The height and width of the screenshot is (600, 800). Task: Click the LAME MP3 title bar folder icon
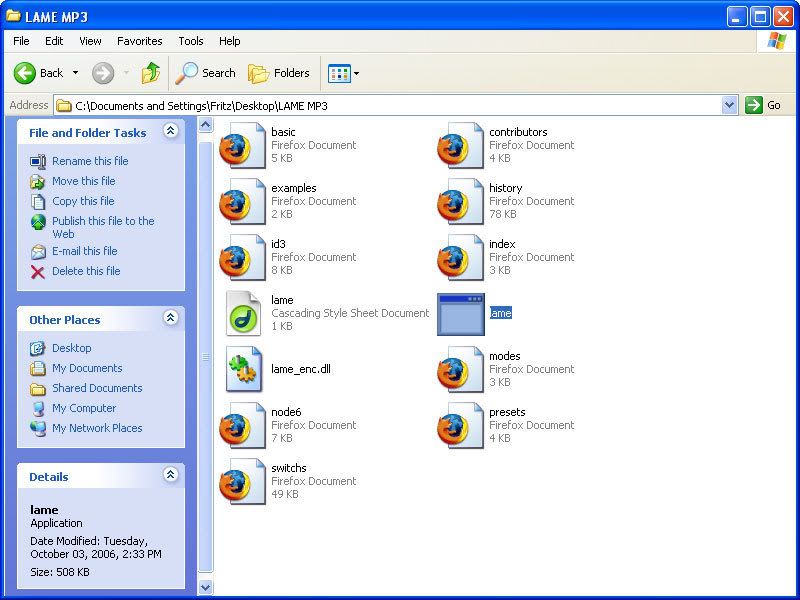13,16
